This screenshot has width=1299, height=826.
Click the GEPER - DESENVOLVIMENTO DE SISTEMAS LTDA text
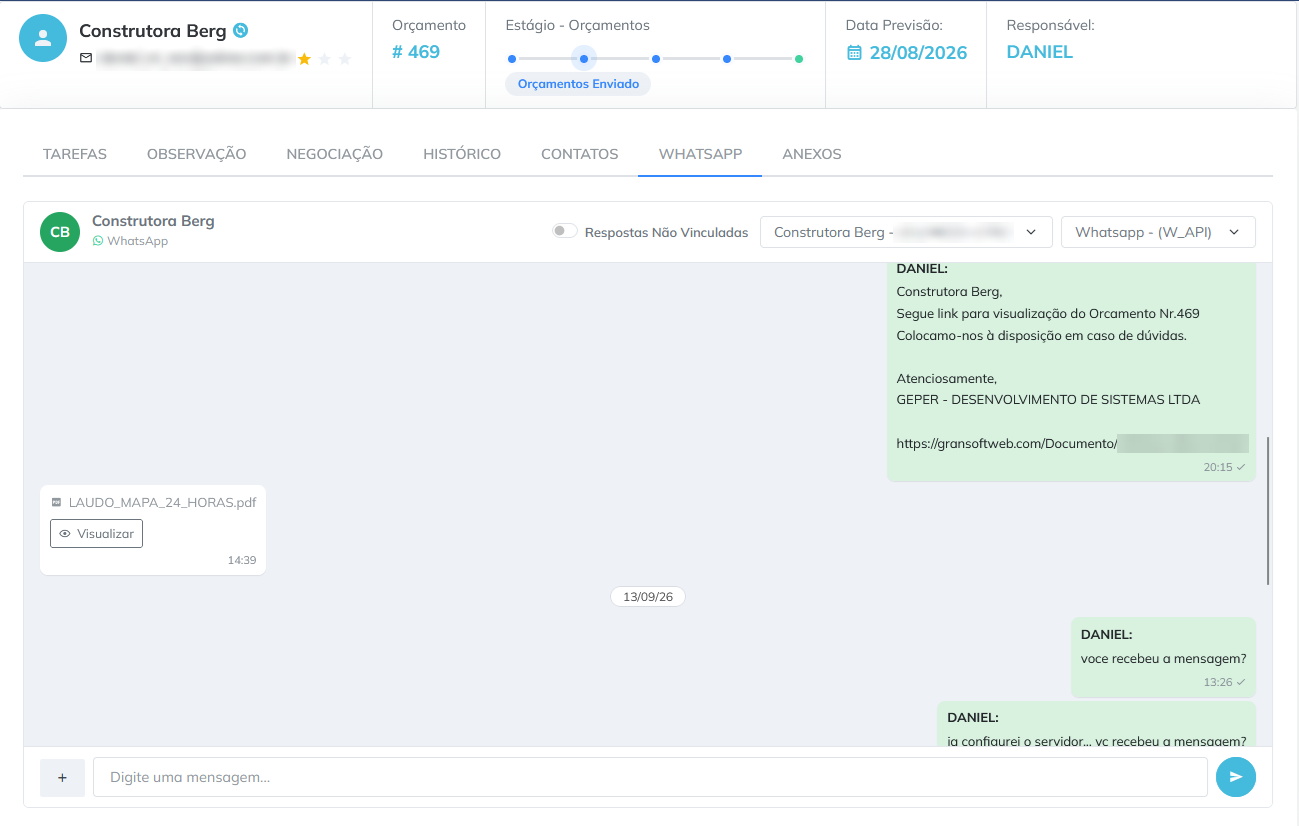(1048, 400)
